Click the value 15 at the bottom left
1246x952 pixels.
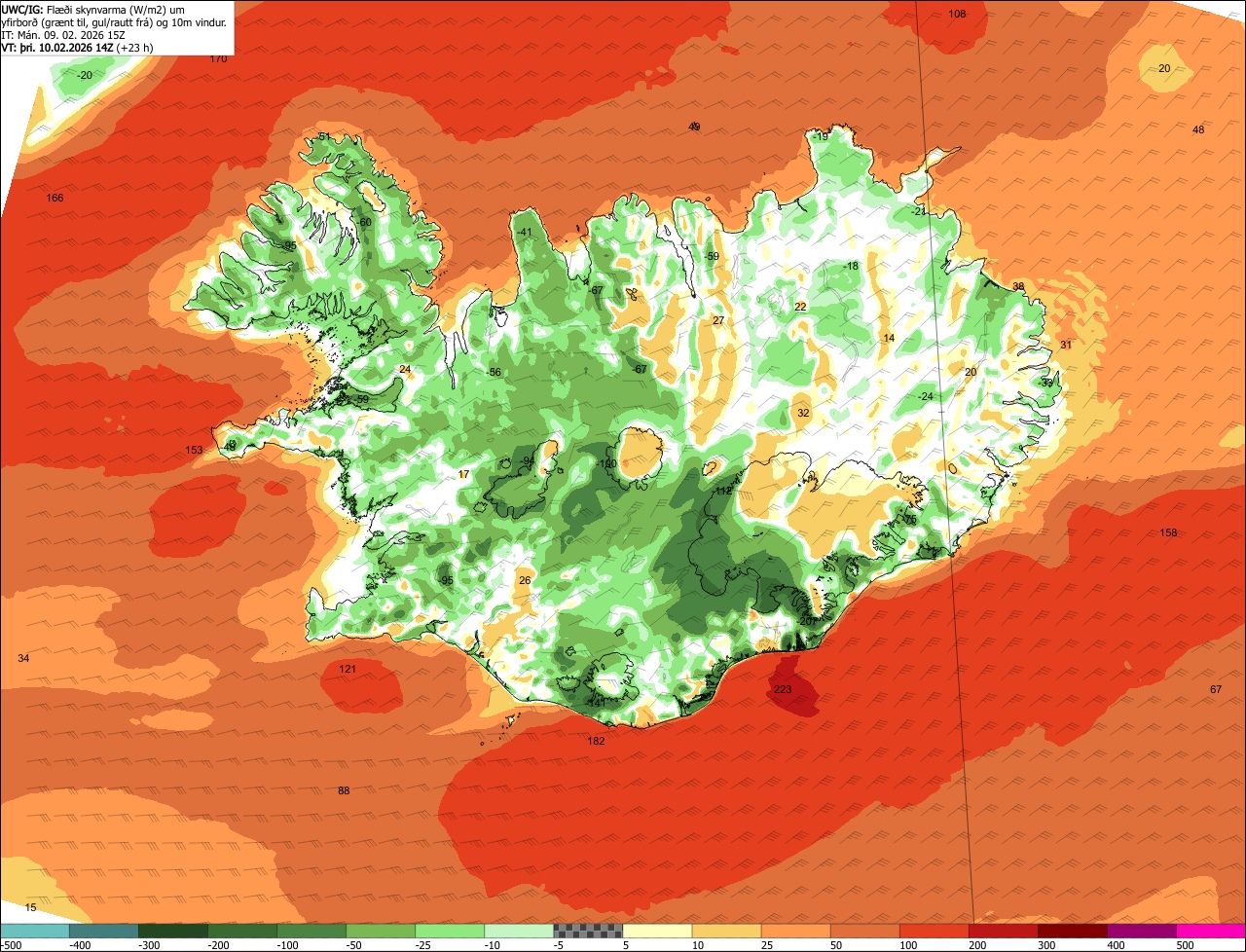click(30, 907)
